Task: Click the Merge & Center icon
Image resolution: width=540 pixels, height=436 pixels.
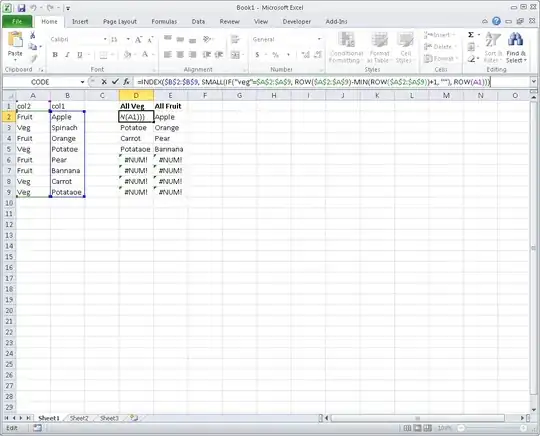Action: point(235,55)
